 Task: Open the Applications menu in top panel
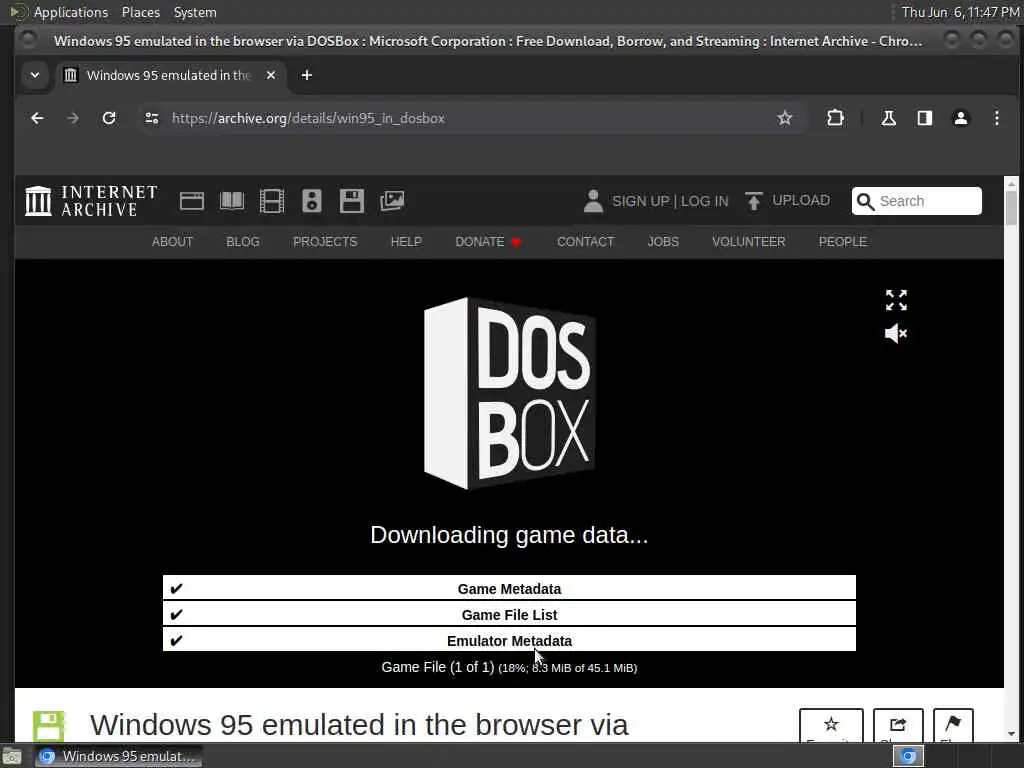point(71,12)
